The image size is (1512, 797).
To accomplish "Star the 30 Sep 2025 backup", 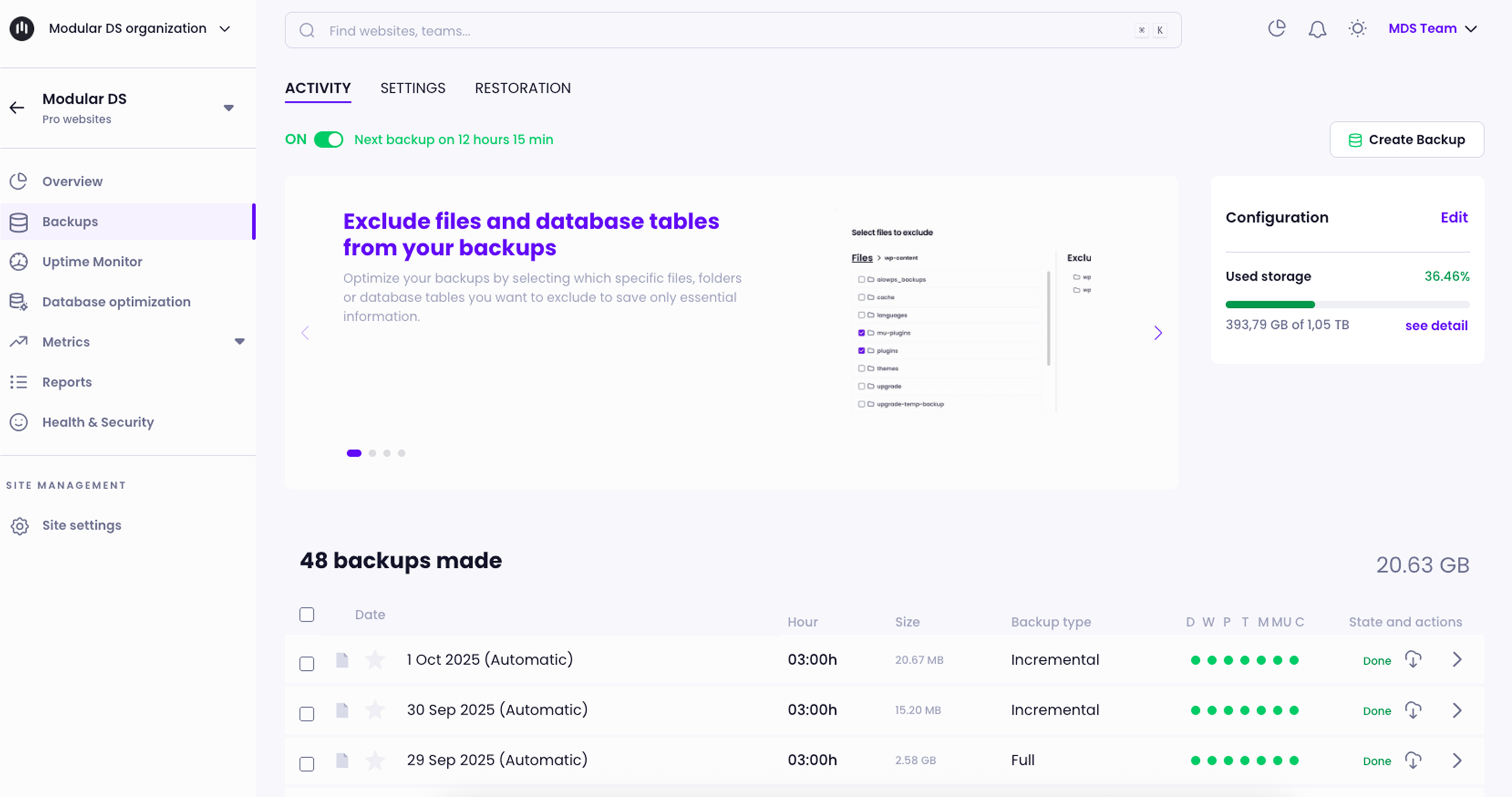I will (x=375, y=710).
